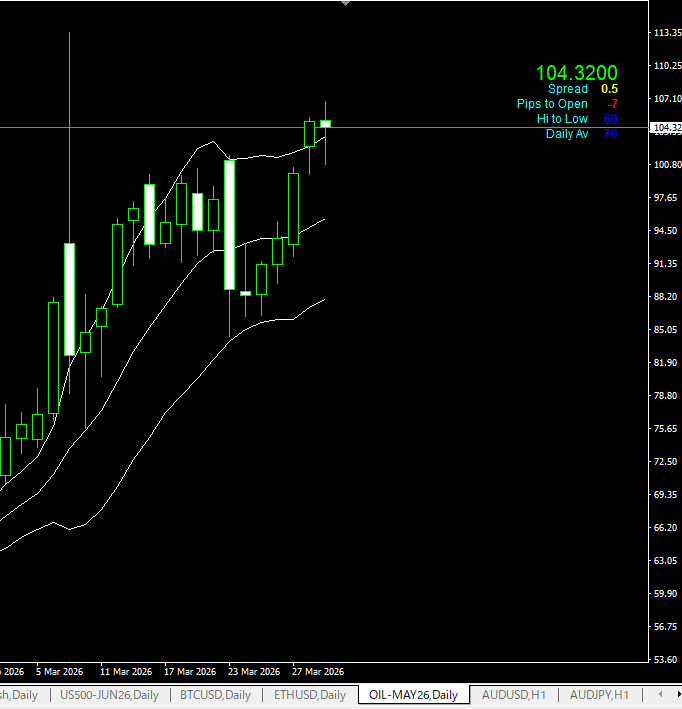Click the active OIL-MAY26,Daily tab

coord(413,695)
